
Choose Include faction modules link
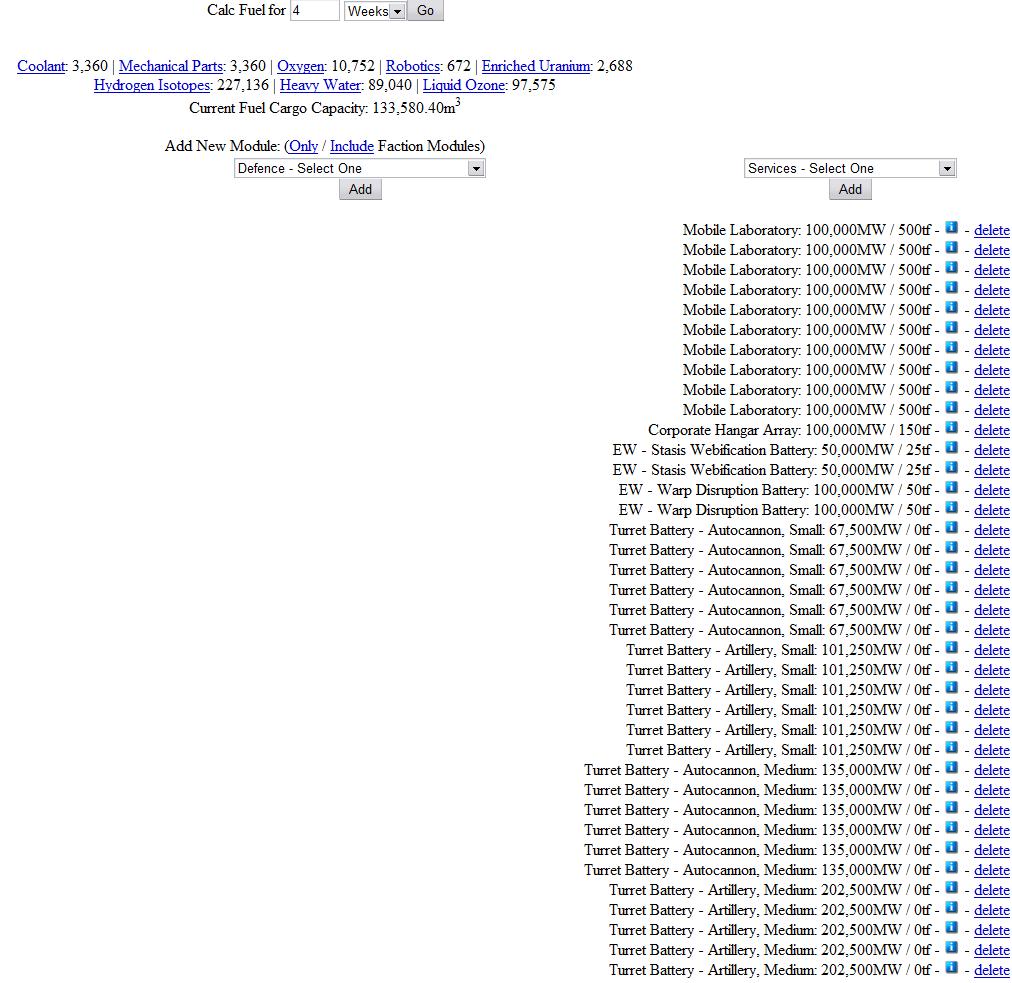[352, 146]
